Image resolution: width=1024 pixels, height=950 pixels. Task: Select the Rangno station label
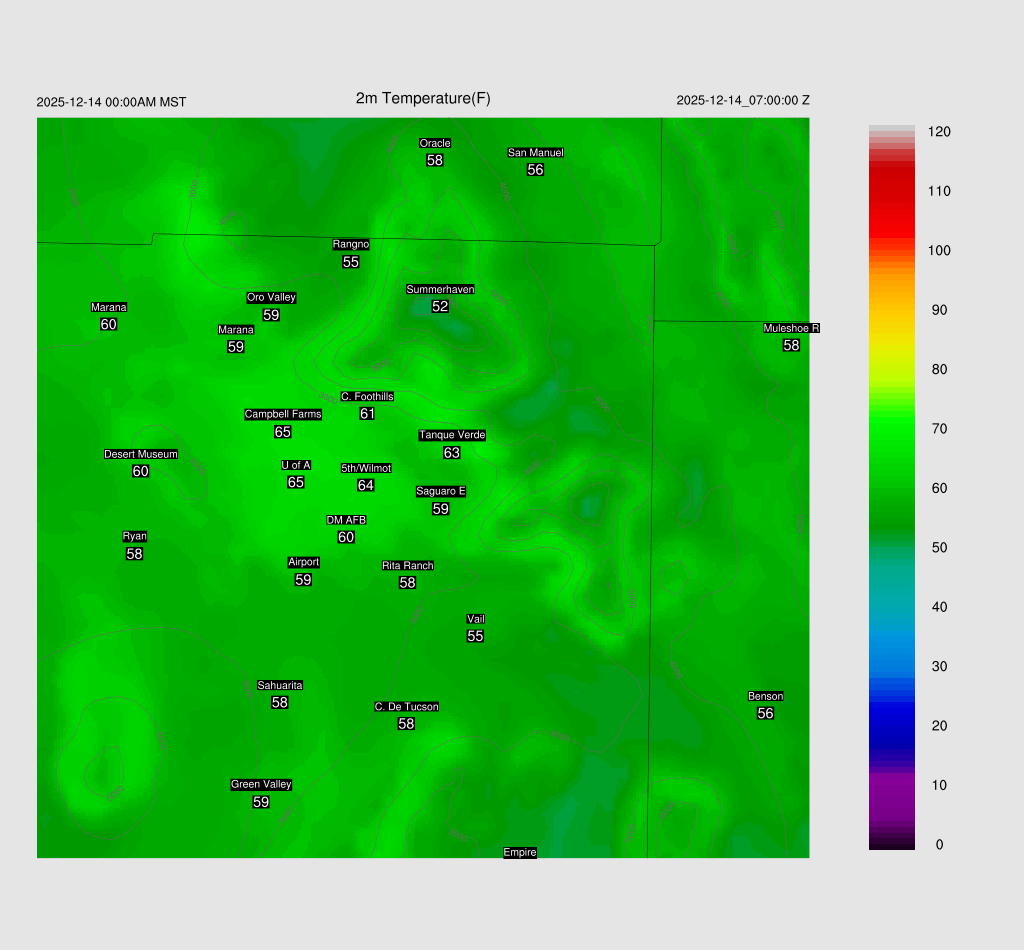[x=351, y=245]
